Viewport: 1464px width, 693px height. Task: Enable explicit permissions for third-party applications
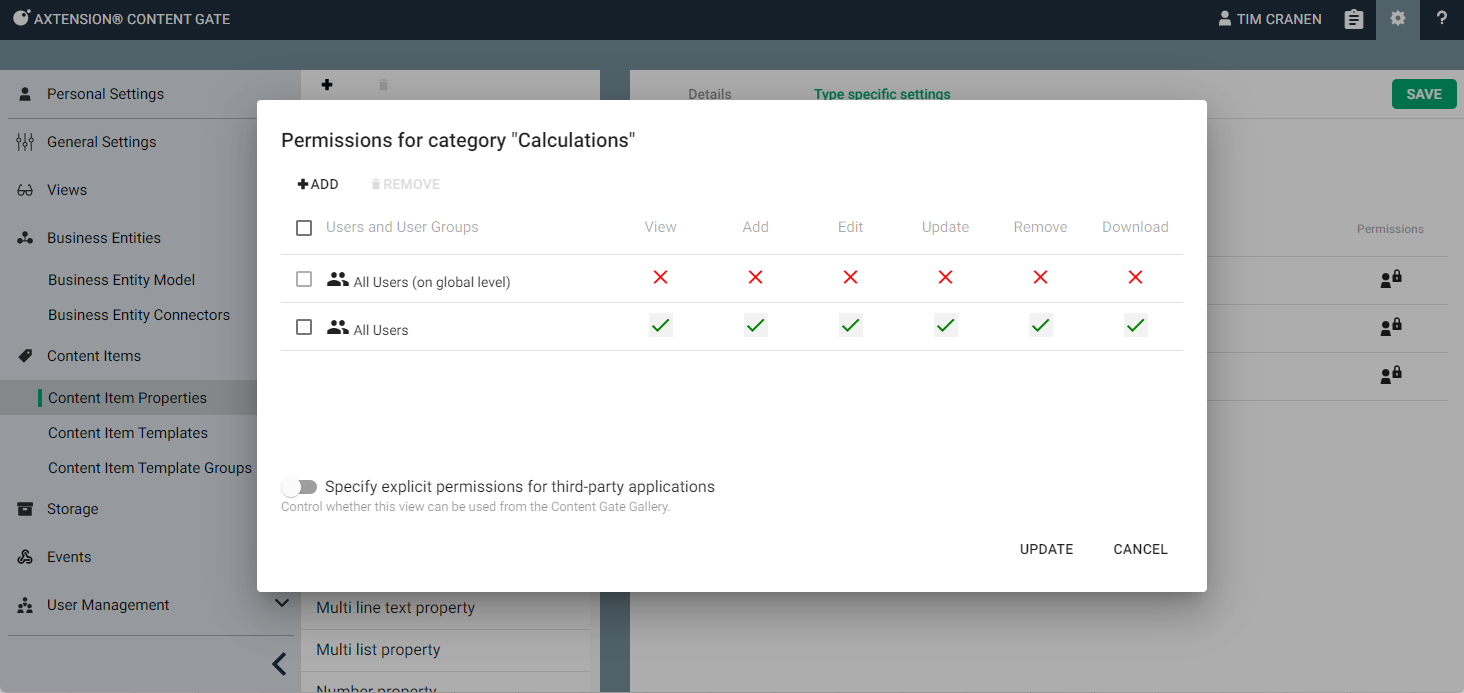(299, 487)
